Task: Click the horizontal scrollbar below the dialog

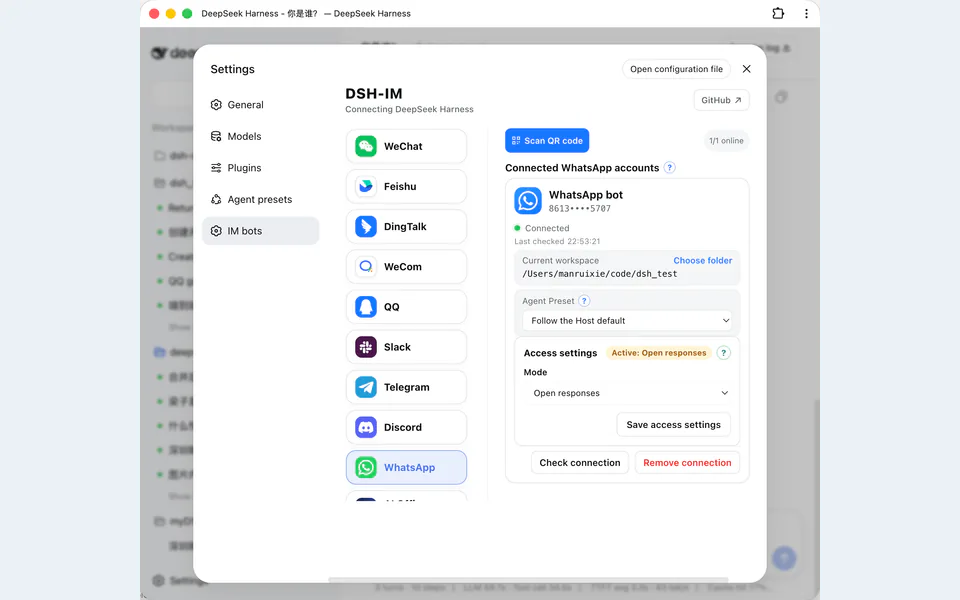Action: click(x=528, y=579)
